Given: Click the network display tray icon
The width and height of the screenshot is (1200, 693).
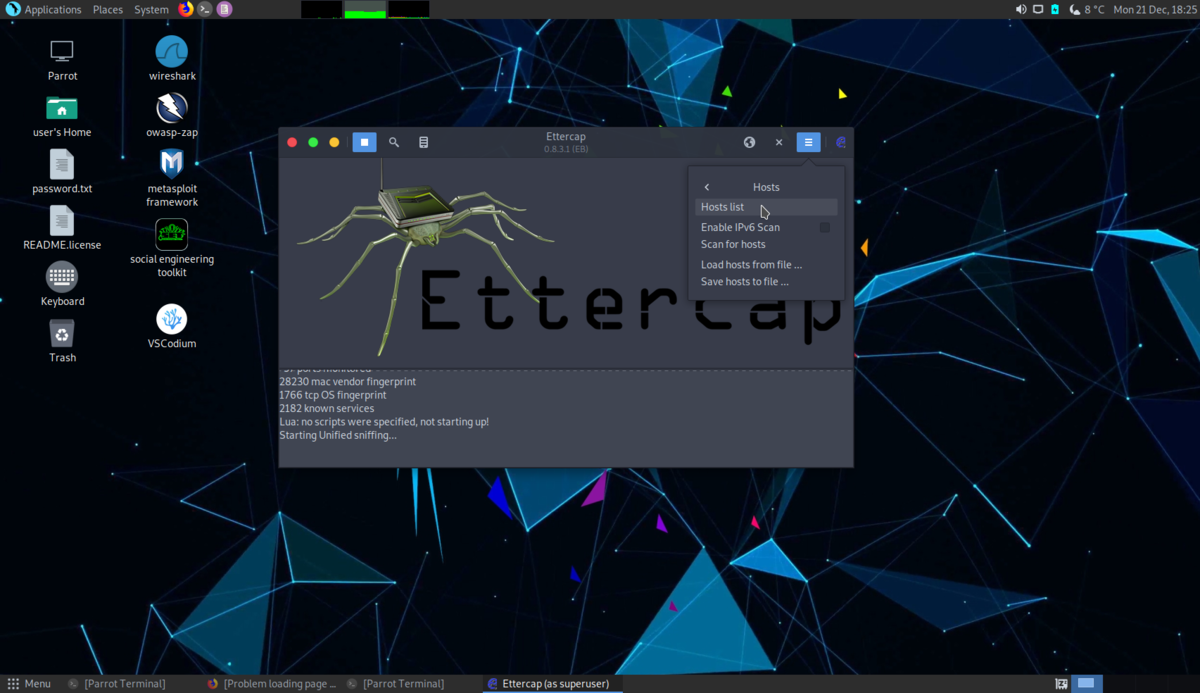Looking at the screenshot, I should click(x=1038, y=9).
